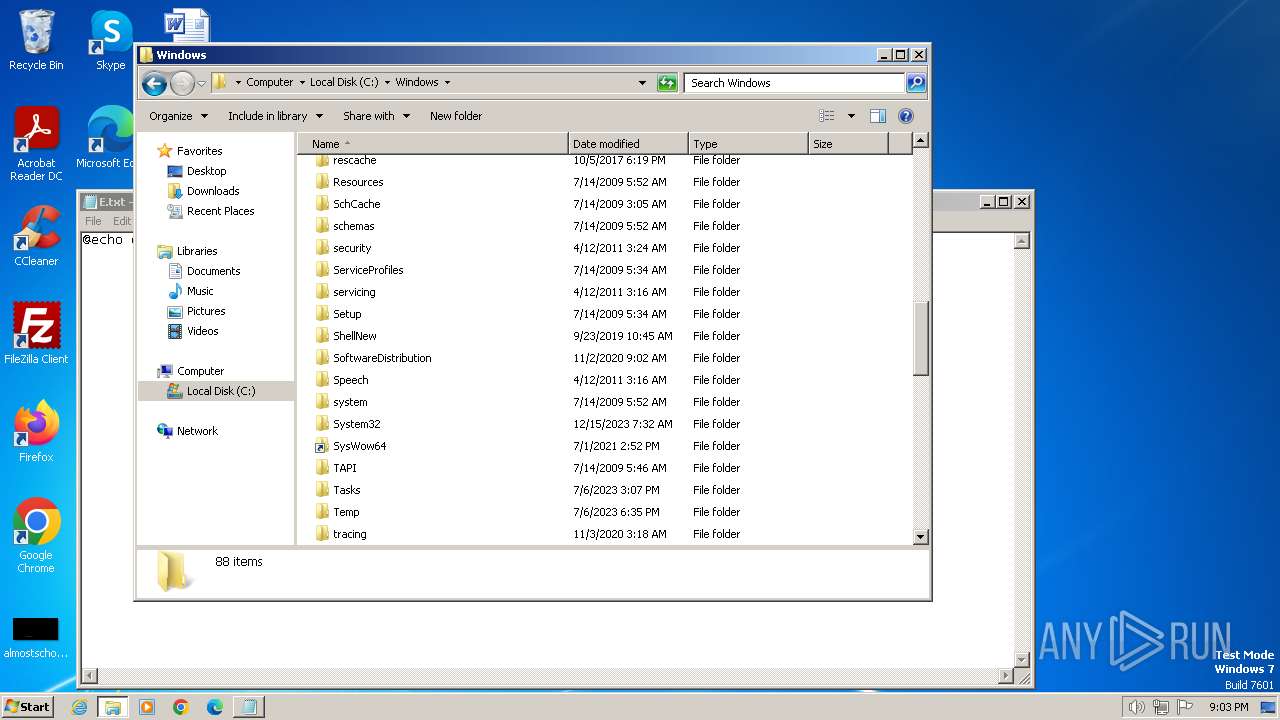1280x720 pixels.
Task: Sort by the Type column header
Action: point(748,144)
